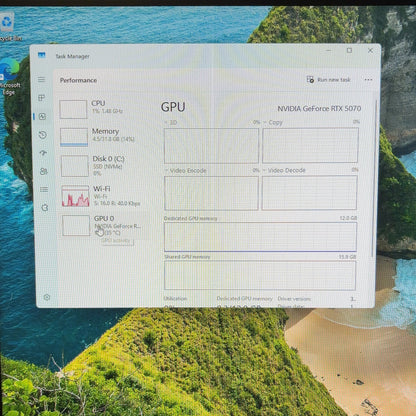The image size is (416, 416).
Task: Click the Run new task button
Action: (329, 80)
